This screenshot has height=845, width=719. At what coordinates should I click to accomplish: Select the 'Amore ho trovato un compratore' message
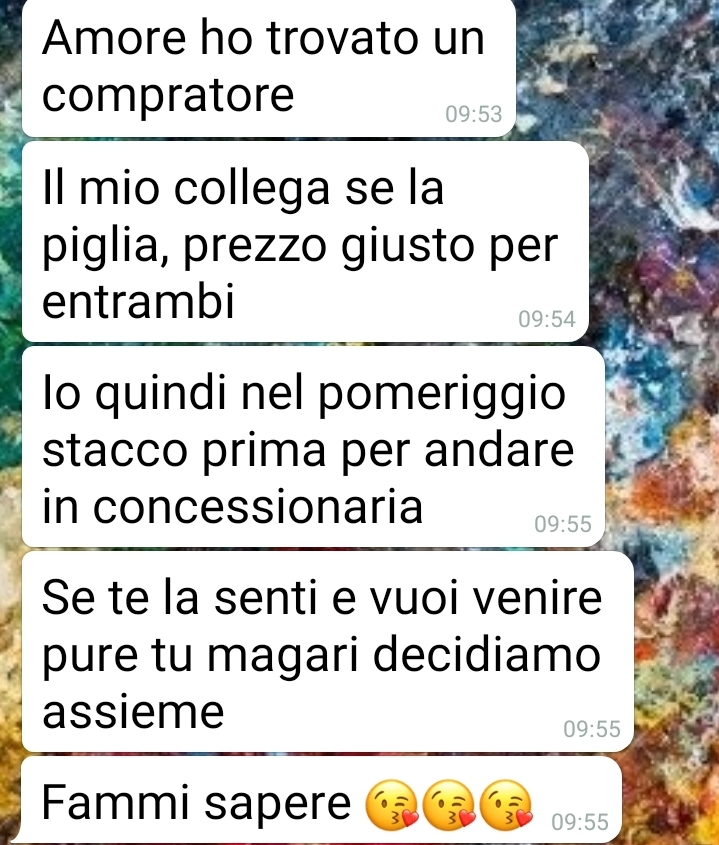click(x=268, y=67)
